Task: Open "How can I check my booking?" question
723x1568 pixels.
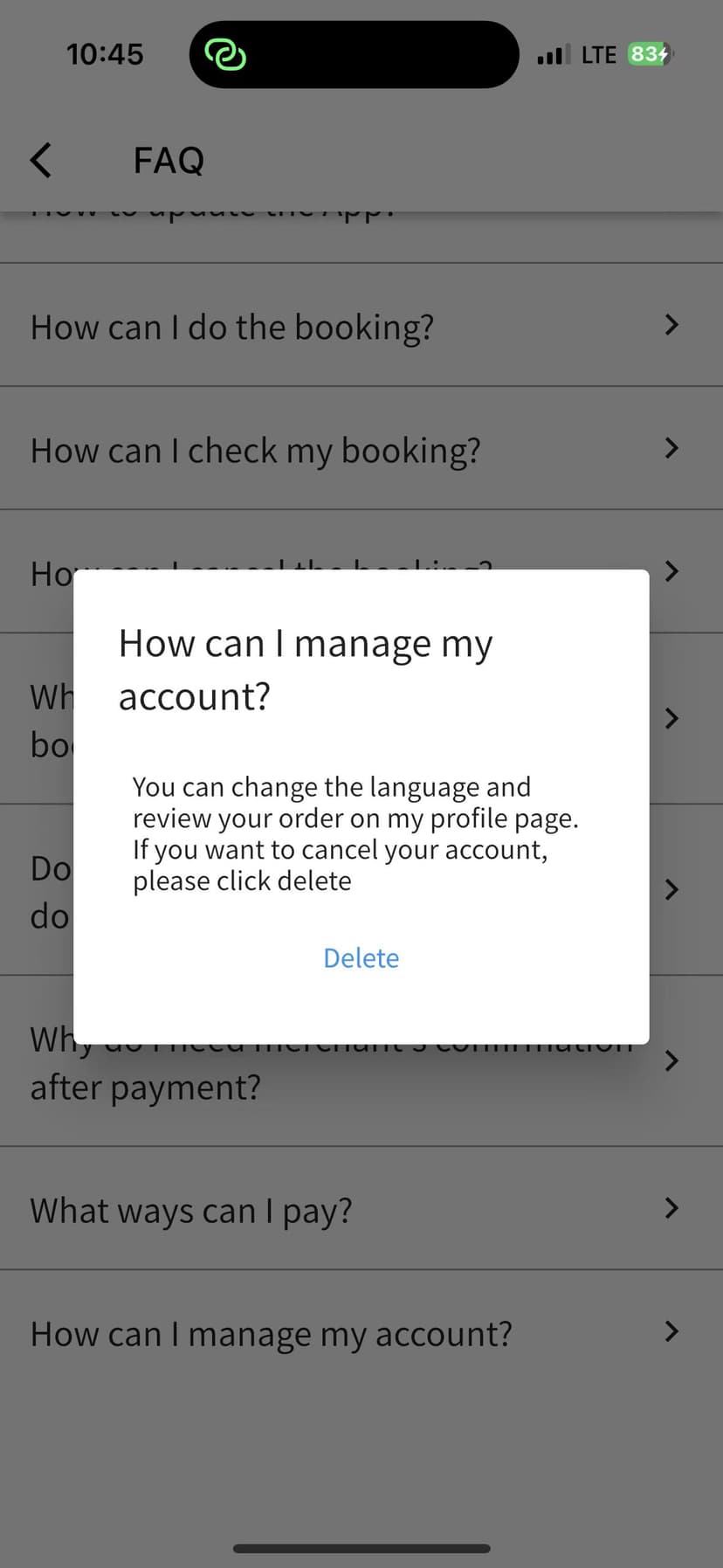Action: [x=255, y=451]
